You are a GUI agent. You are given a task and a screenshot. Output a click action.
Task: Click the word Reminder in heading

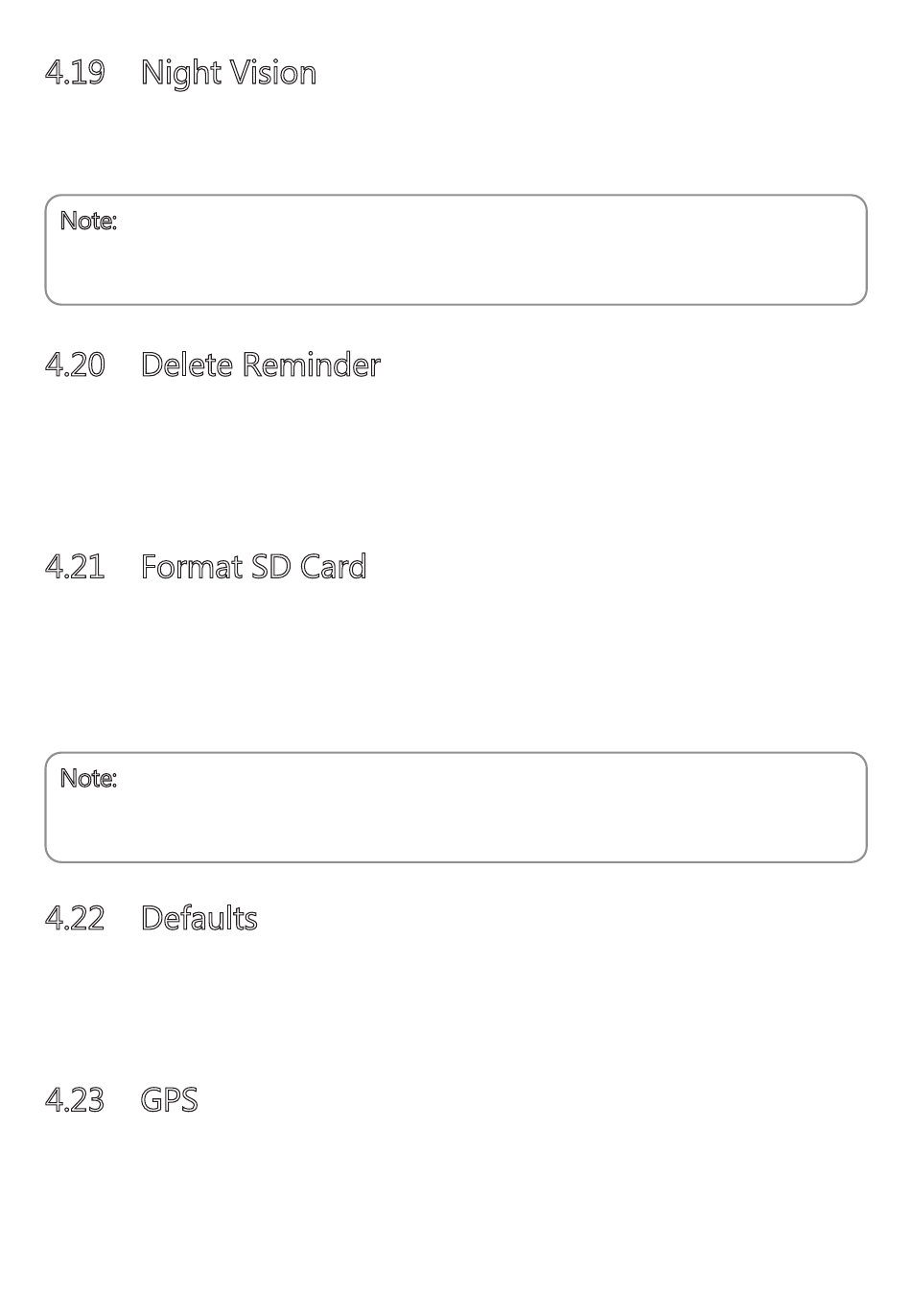tap(311, 364)
